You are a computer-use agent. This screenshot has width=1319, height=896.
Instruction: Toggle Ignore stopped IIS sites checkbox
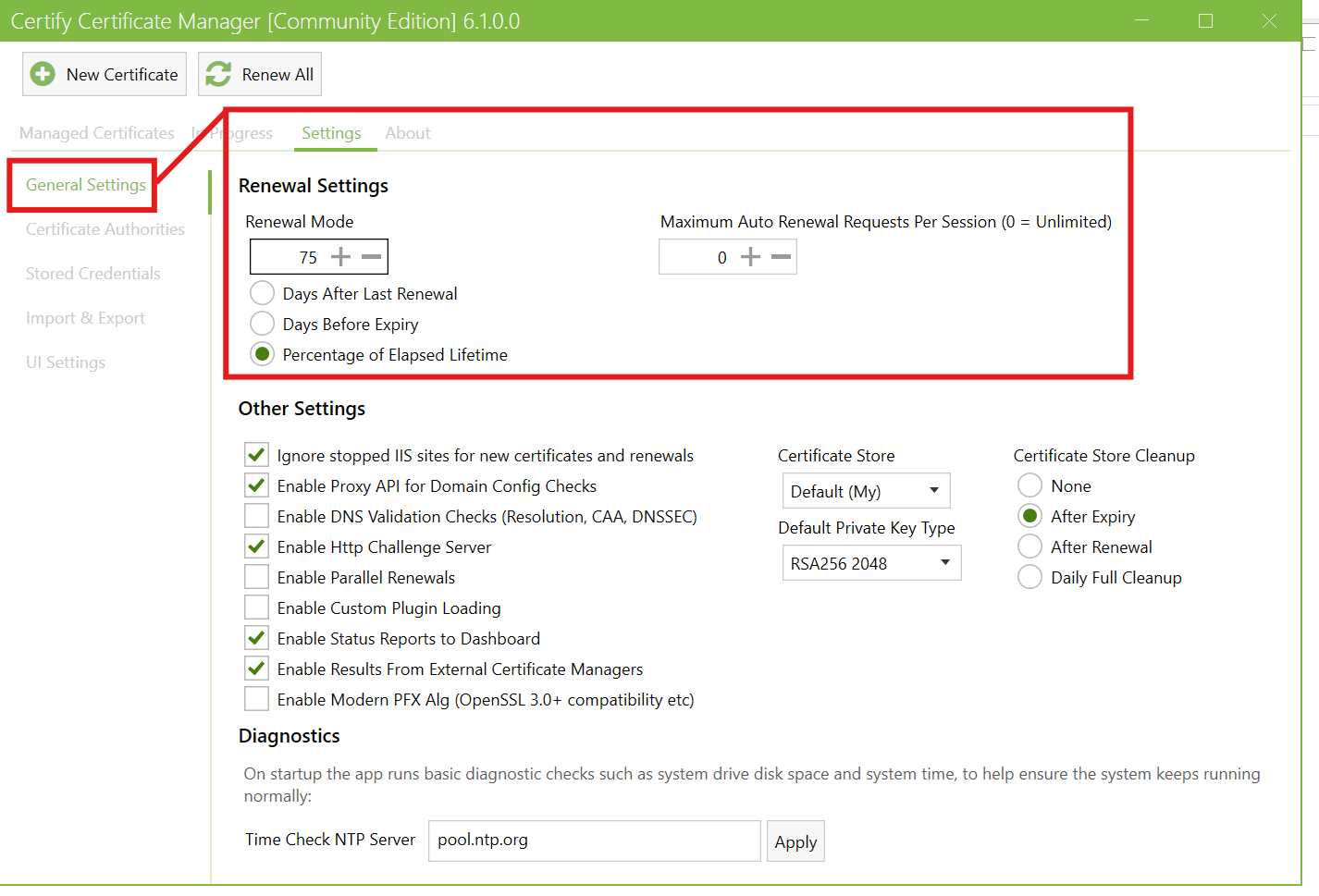pos(257,455)
